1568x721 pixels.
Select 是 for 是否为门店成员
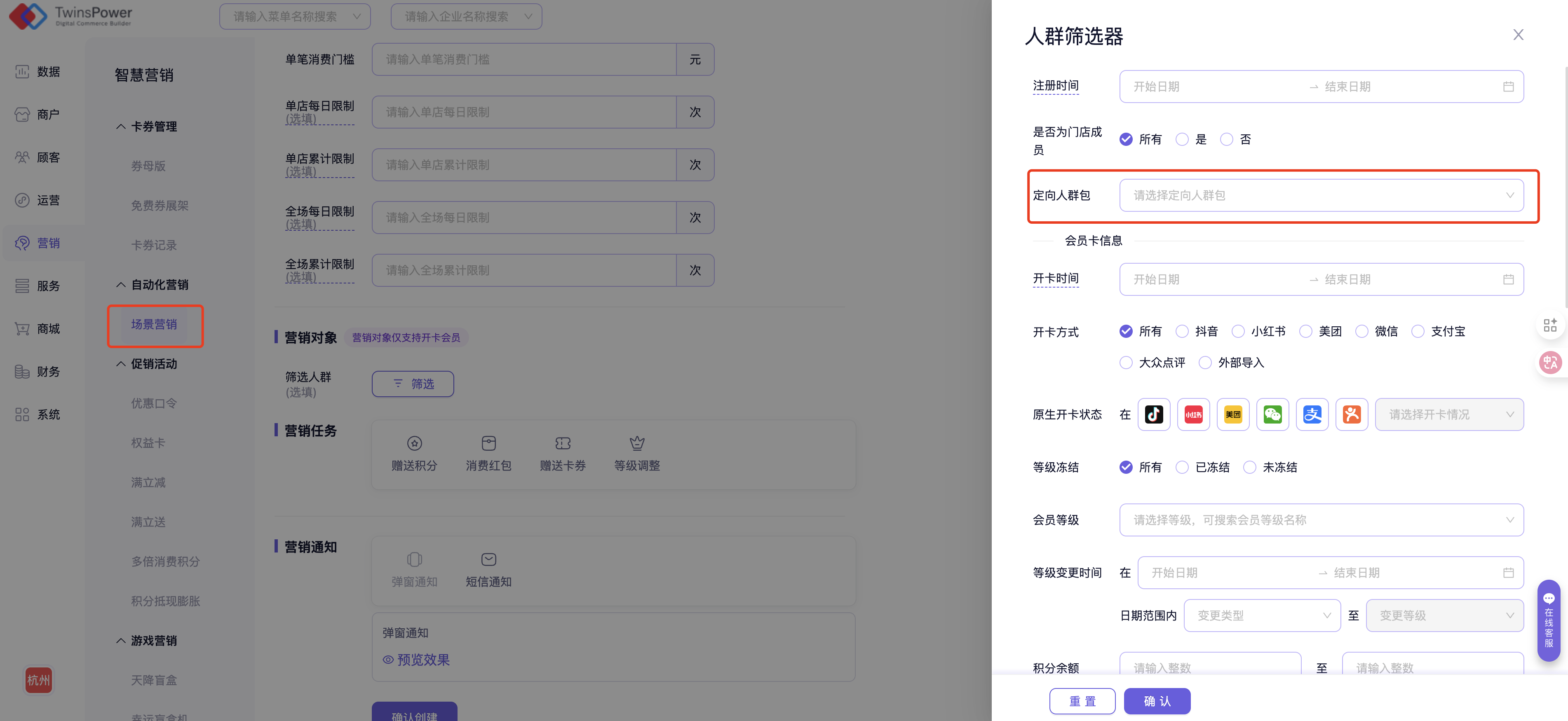pos(1182,139)
